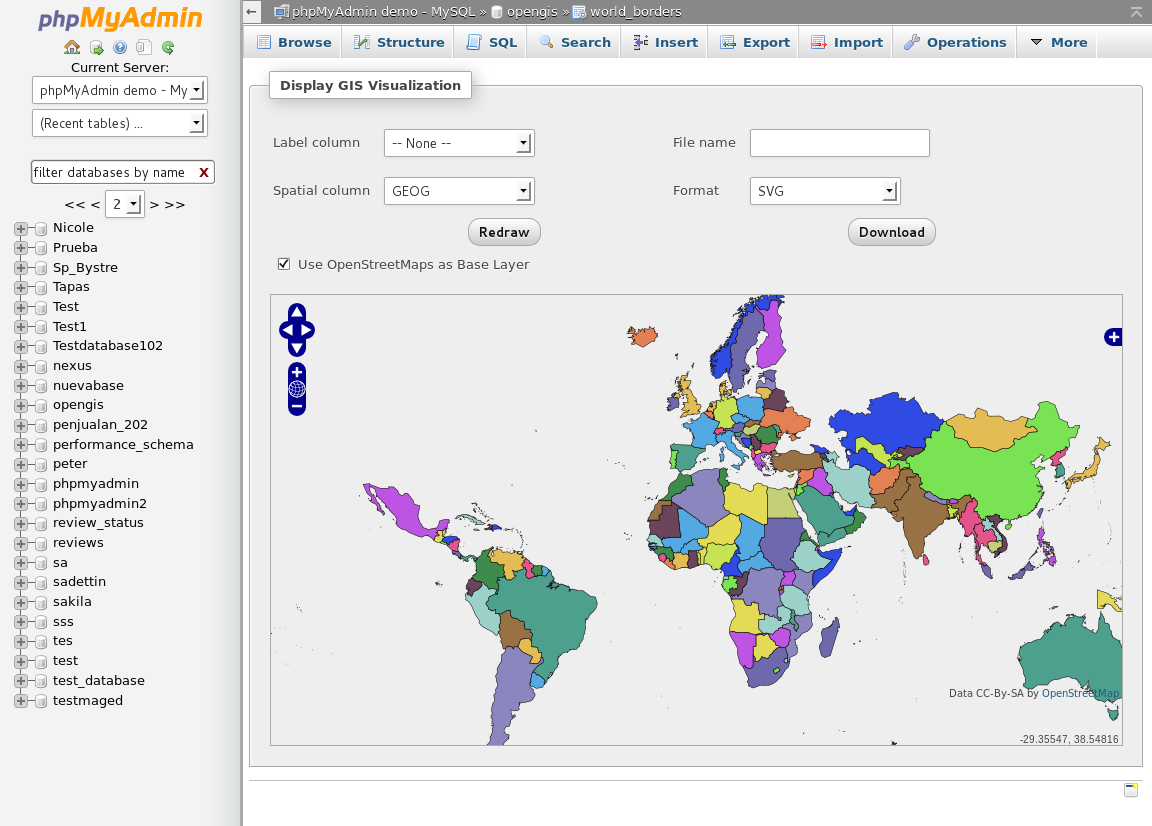Viewport: 1152px width, 826px height.
Task: Click the File name input field
Action: click(x=839, y=143)
